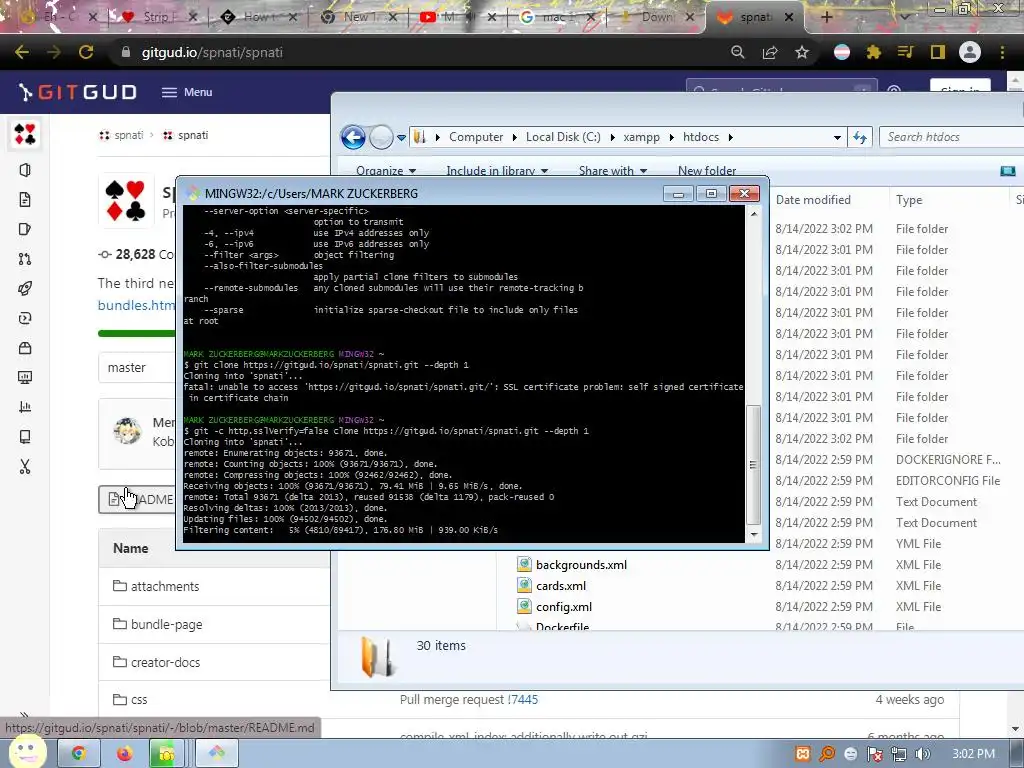Click the refresh button in Explorer address bar
1024x768 pixels.
tap(859, 137)
